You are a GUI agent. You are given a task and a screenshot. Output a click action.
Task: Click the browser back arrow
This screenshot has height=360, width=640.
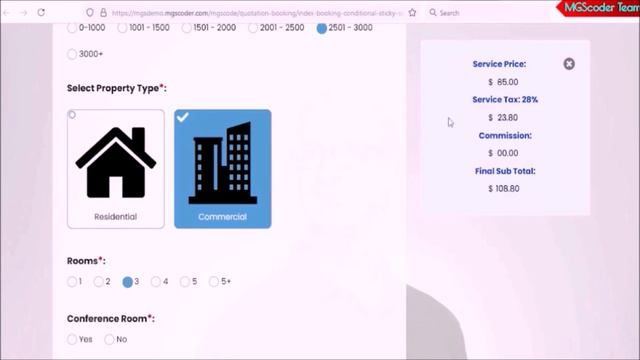pos(6,13)
